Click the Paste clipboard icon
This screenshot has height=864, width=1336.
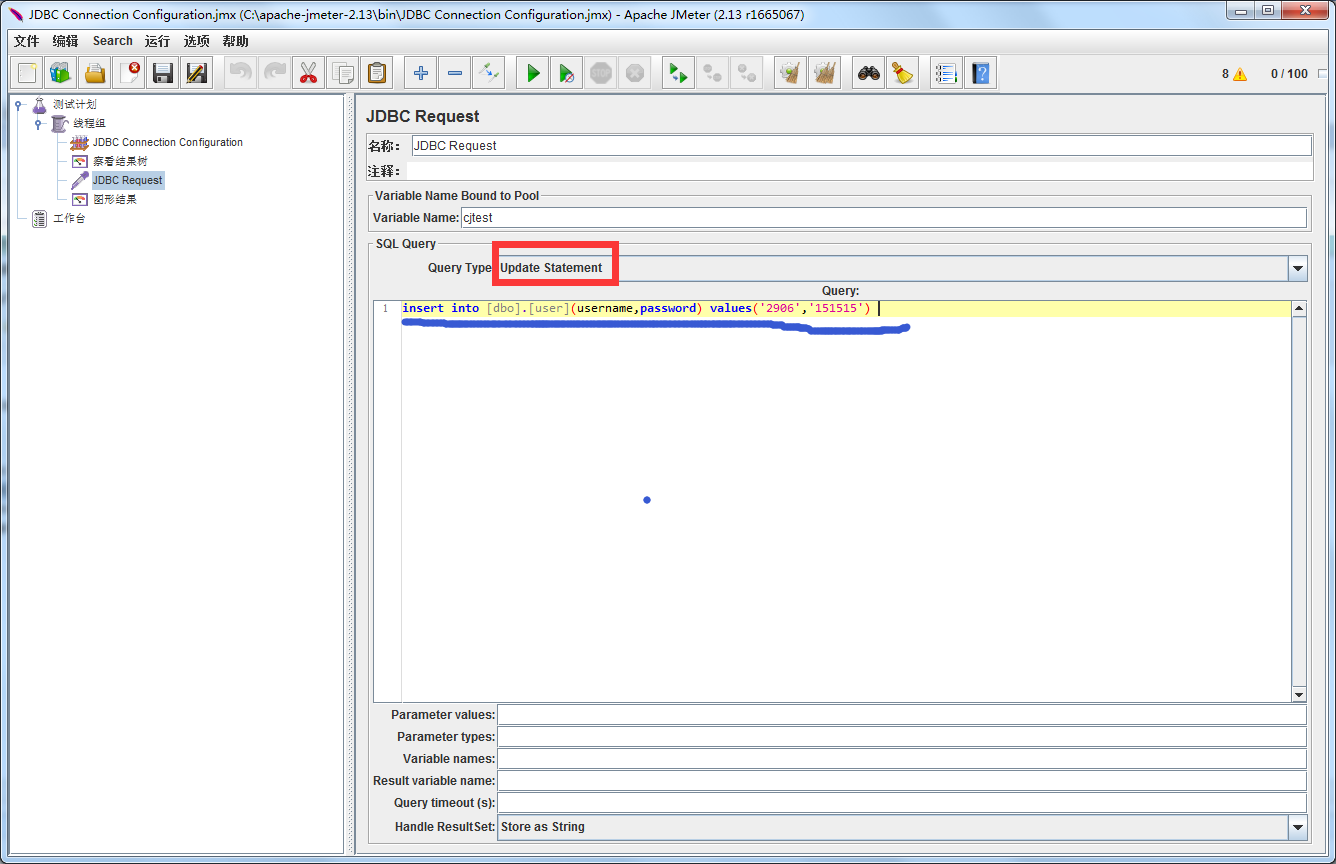coord(377,73)
